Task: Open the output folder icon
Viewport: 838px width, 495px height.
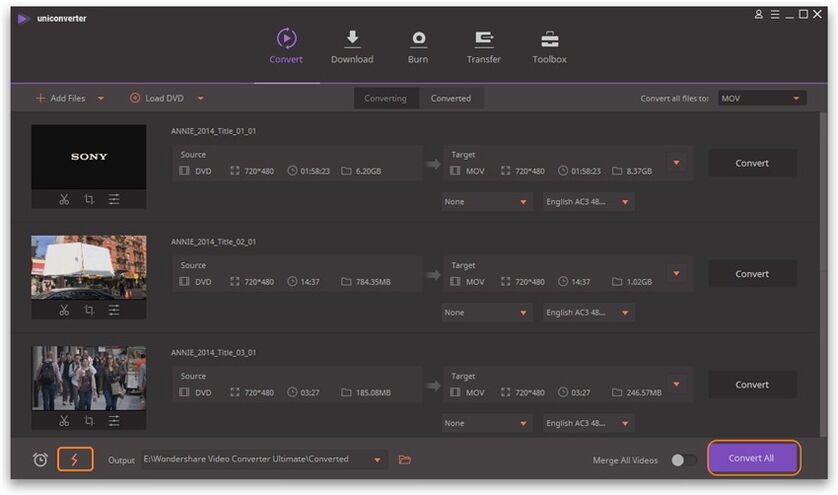Action: (405, 460)
